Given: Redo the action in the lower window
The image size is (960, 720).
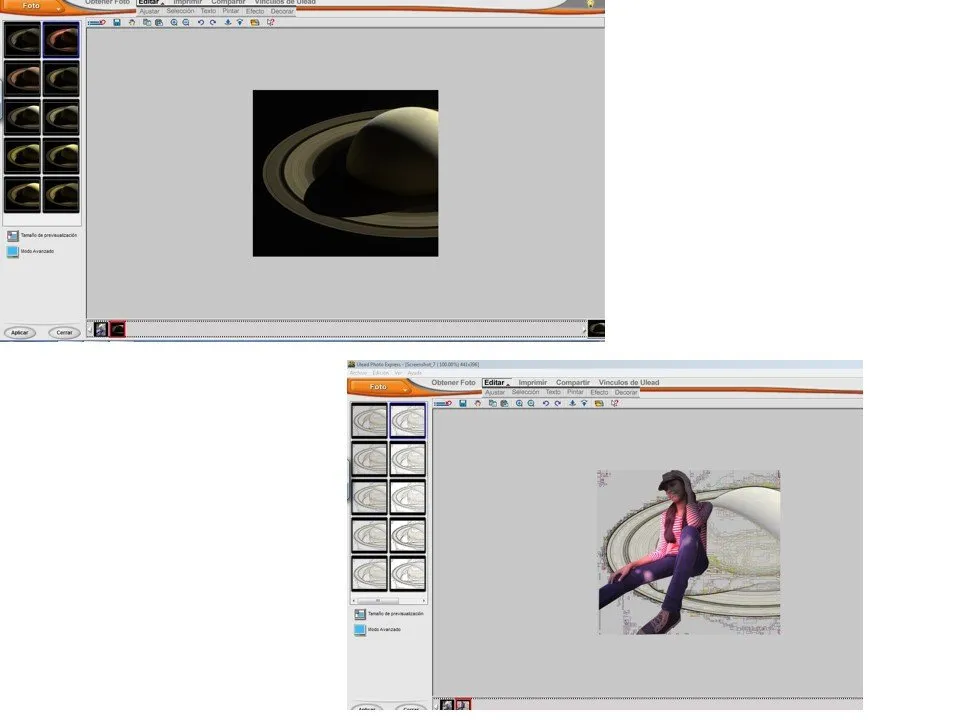Looking at the screenshot, I should [558, 403].
